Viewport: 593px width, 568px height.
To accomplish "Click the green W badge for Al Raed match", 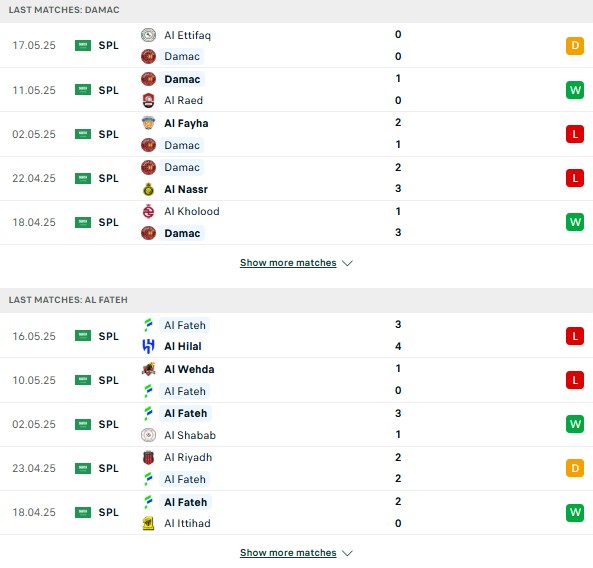I will (575, 90).
